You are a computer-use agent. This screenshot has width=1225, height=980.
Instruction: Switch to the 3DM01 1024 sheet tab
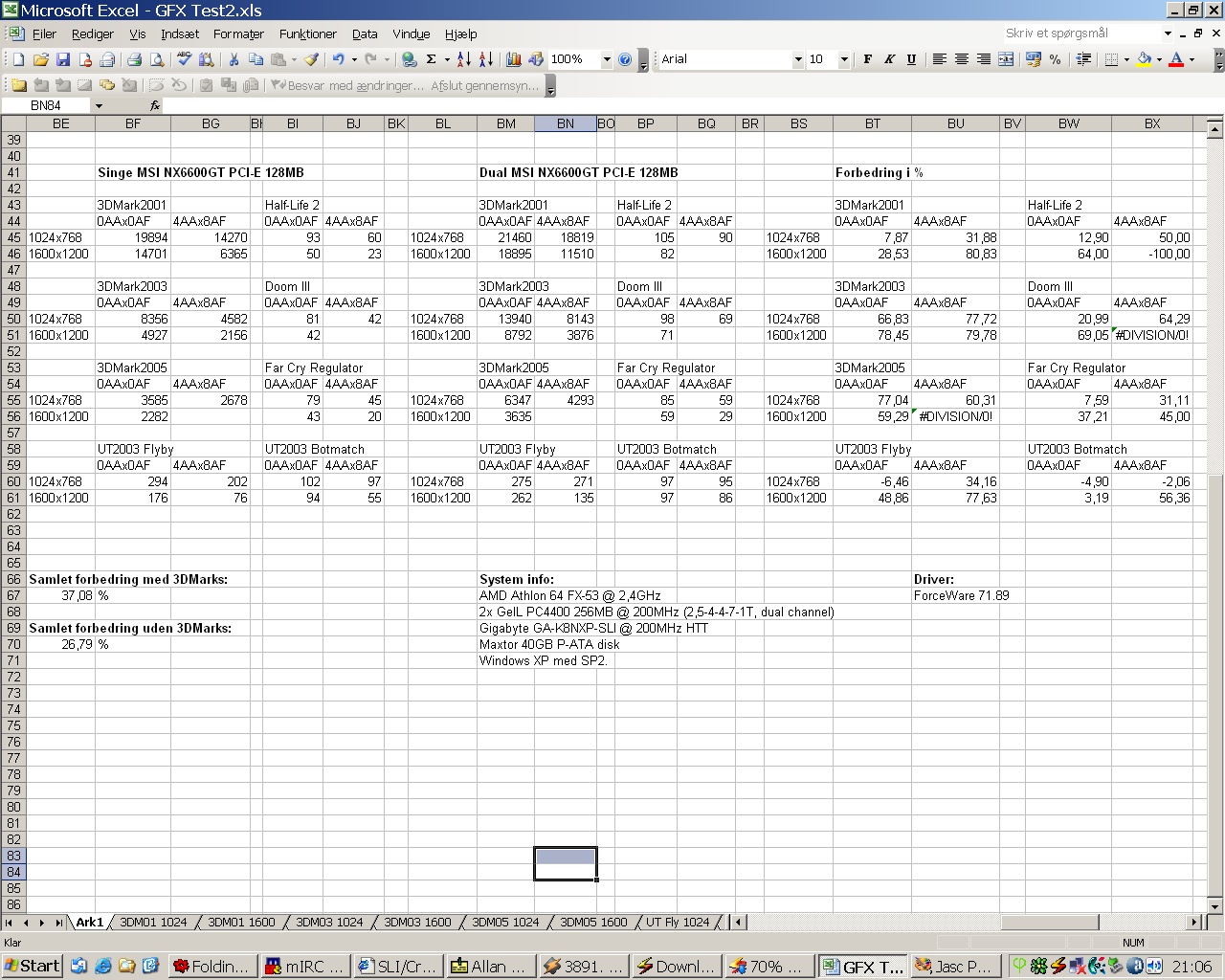[x=153, y=922]
